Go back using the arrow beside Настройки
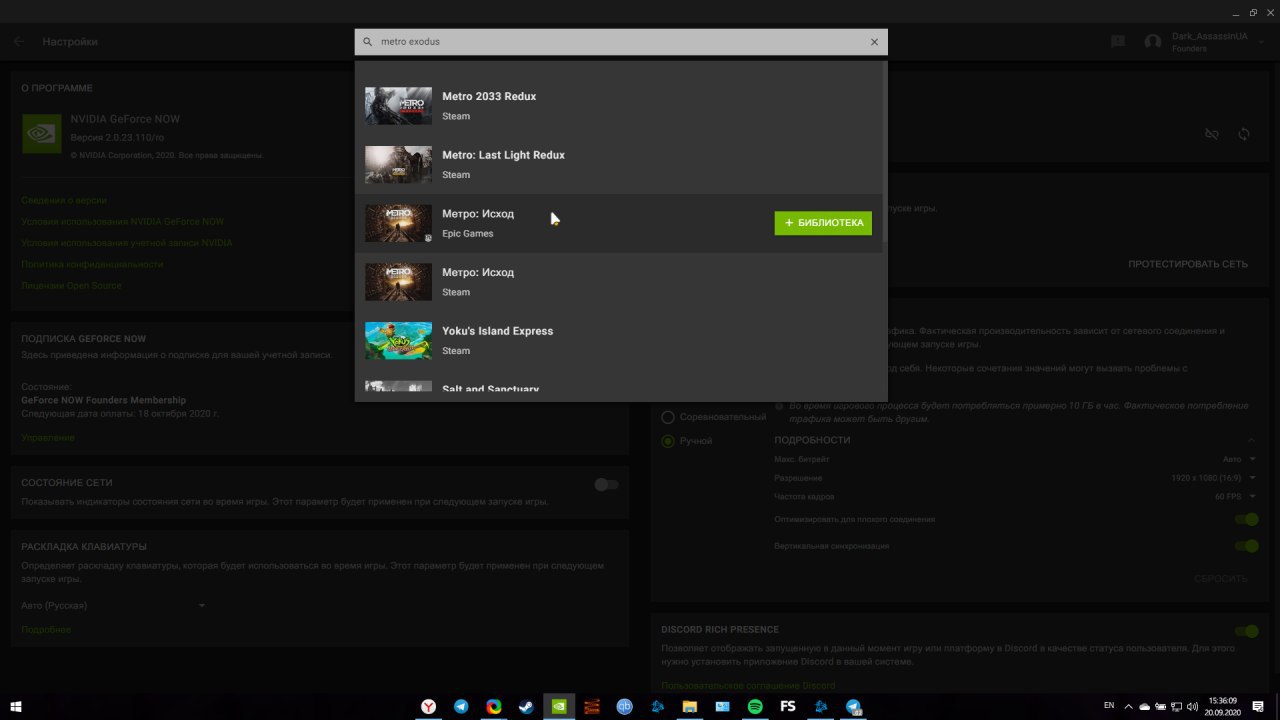The height and width of the screenshot is (720, 1280). pos(19,42)
